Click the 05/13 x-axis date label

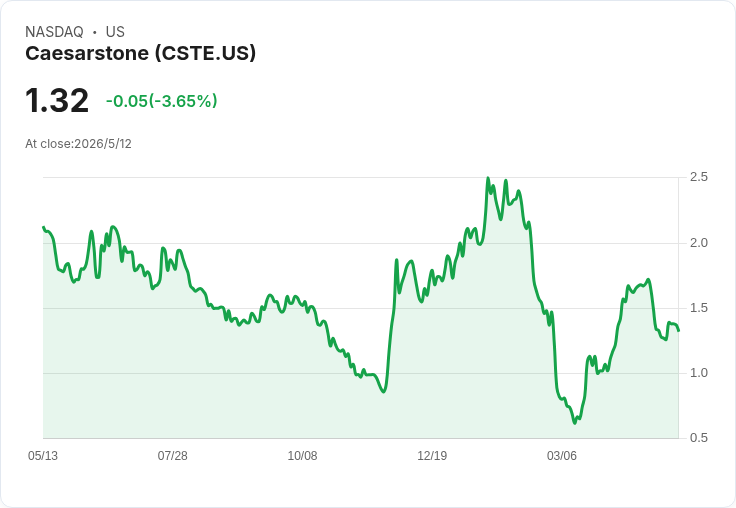pyautogui.click(x=43, y=455)
